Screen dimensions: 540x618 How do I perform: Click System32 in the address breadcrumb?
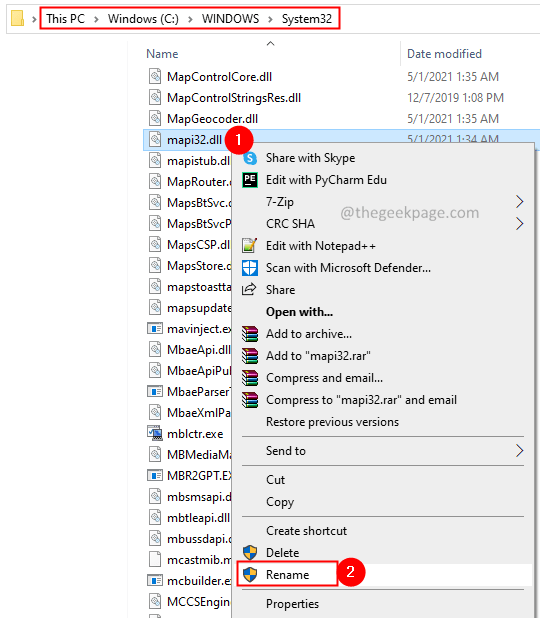tap(307, 19)
